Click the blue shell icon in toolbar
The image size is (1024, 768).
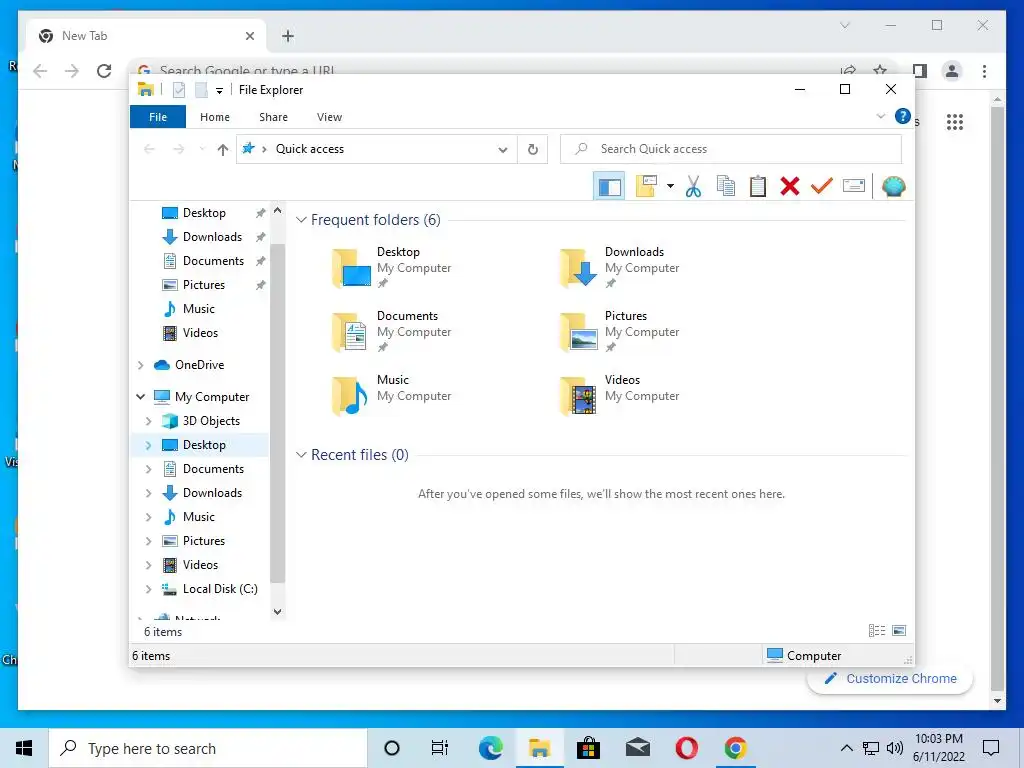click(x=893, y=186)
